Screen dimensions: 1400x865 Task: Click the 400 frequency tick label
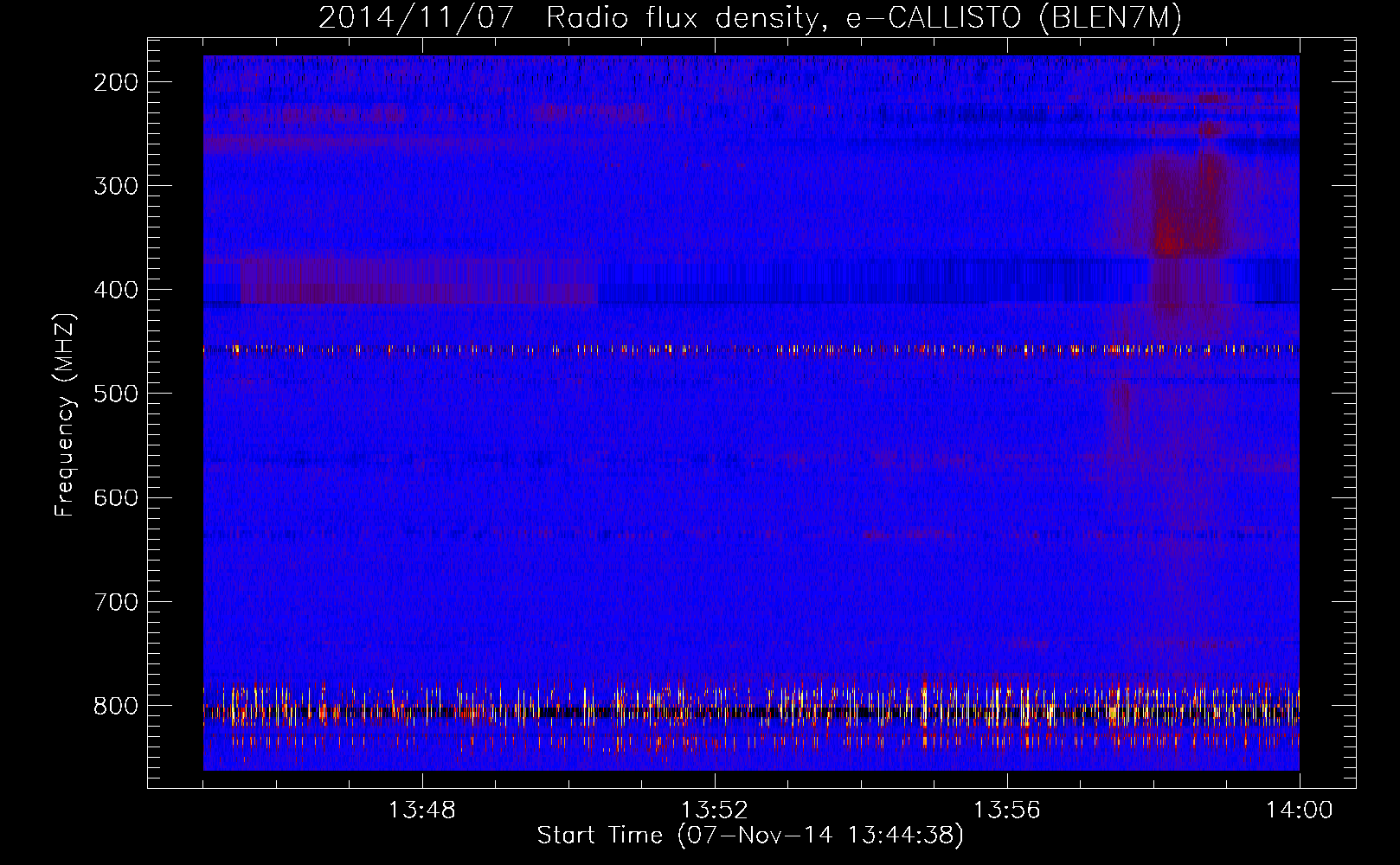[116, 290]
